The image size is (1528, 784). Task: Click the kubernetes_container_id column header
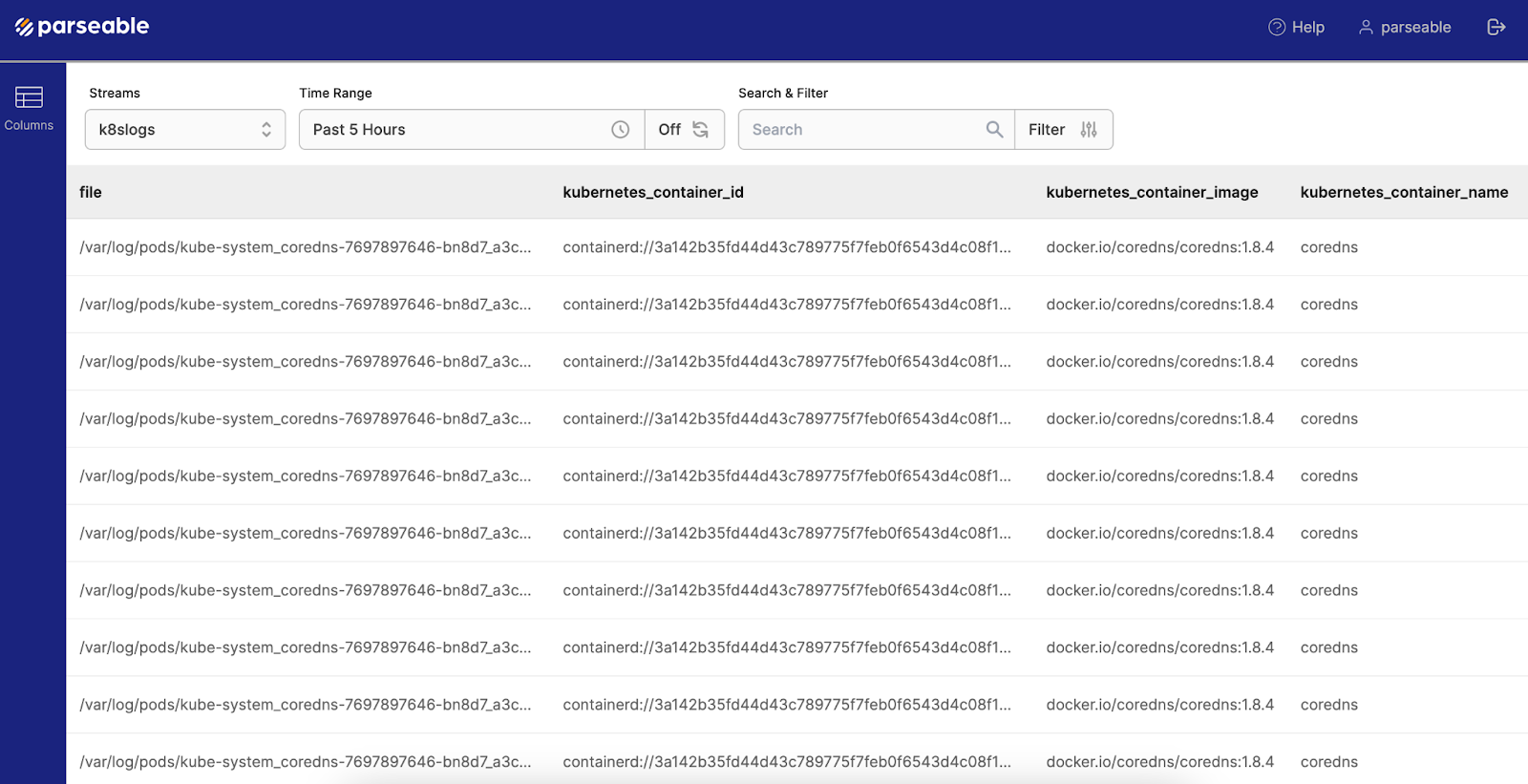point(653,192)
